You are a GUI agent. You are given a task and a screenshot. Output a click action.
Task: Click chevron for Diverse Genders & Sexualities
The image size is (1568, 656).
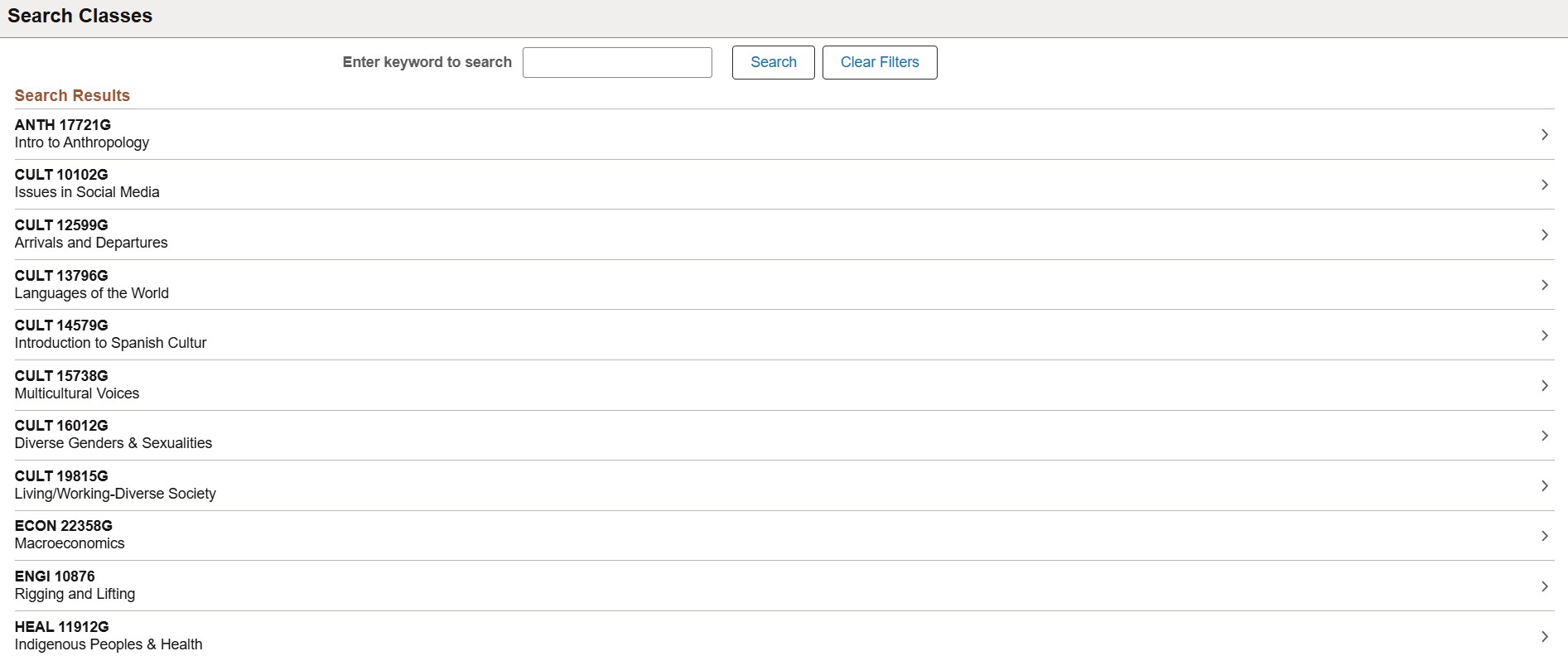(x=1544, y=436)
